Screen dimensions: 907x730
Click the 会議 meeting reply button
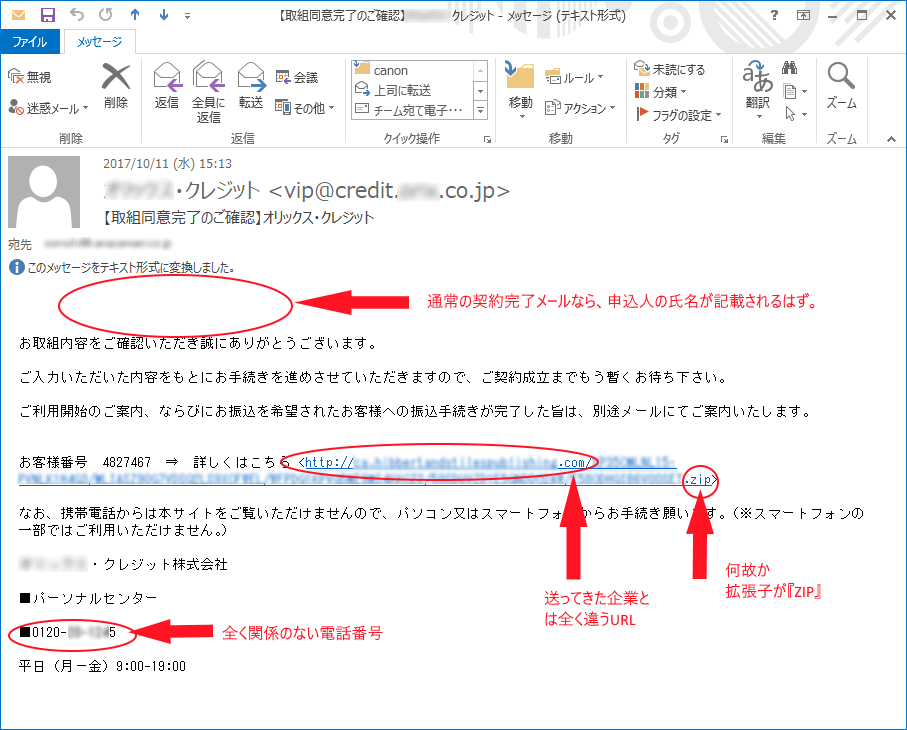(297, 78)
